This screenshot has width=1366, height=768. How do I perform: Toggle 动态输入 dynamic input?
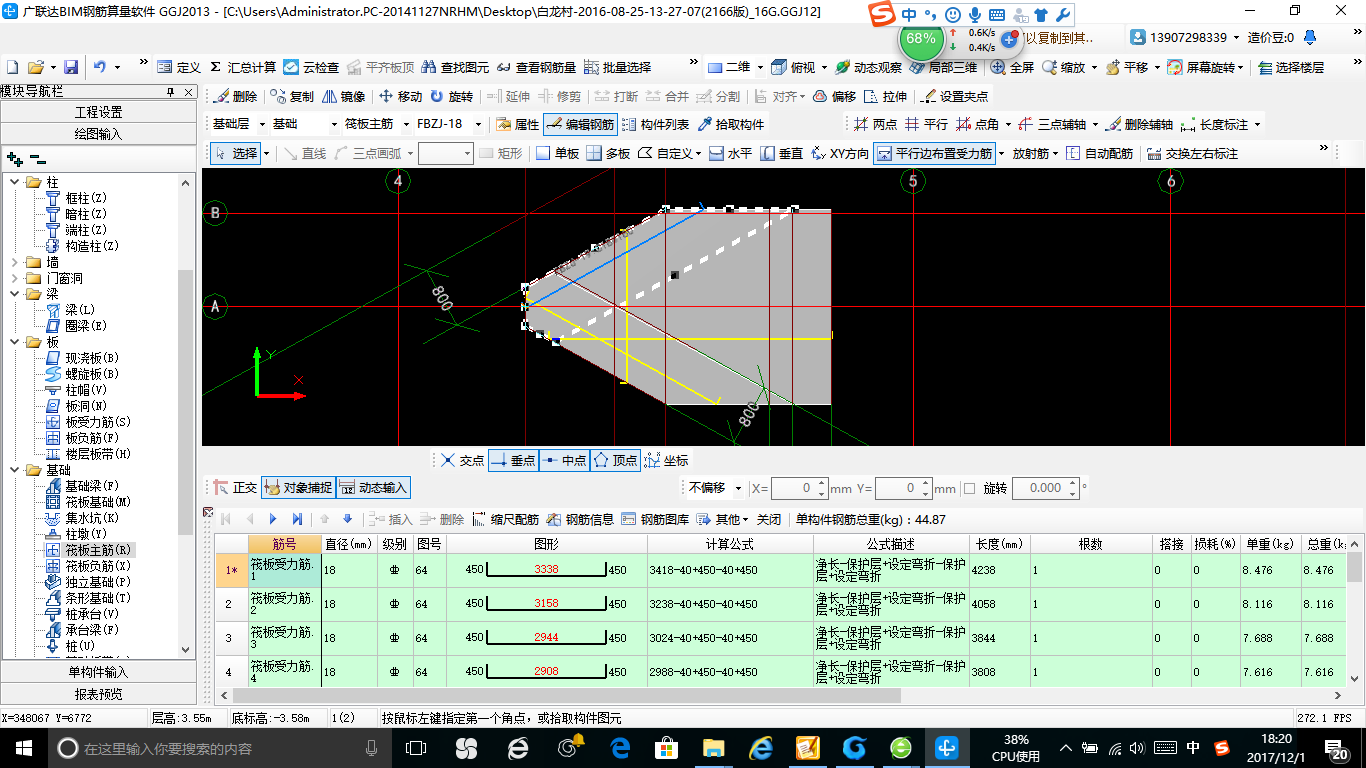[x=373, y=488]
